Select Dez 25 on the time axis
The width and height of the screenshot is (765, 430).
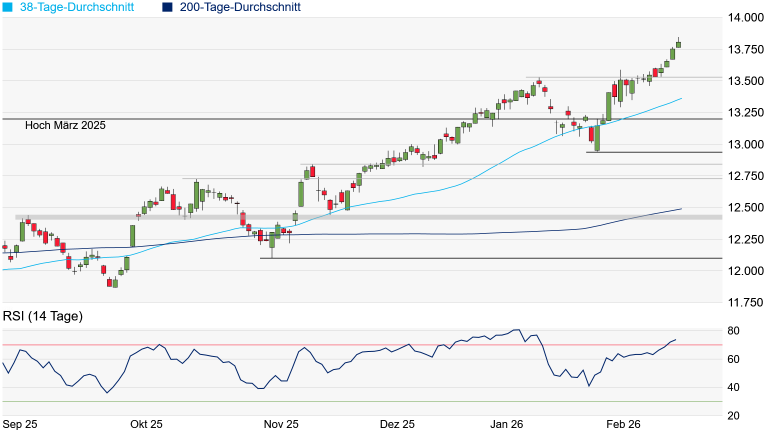click(x=397, y=424)
